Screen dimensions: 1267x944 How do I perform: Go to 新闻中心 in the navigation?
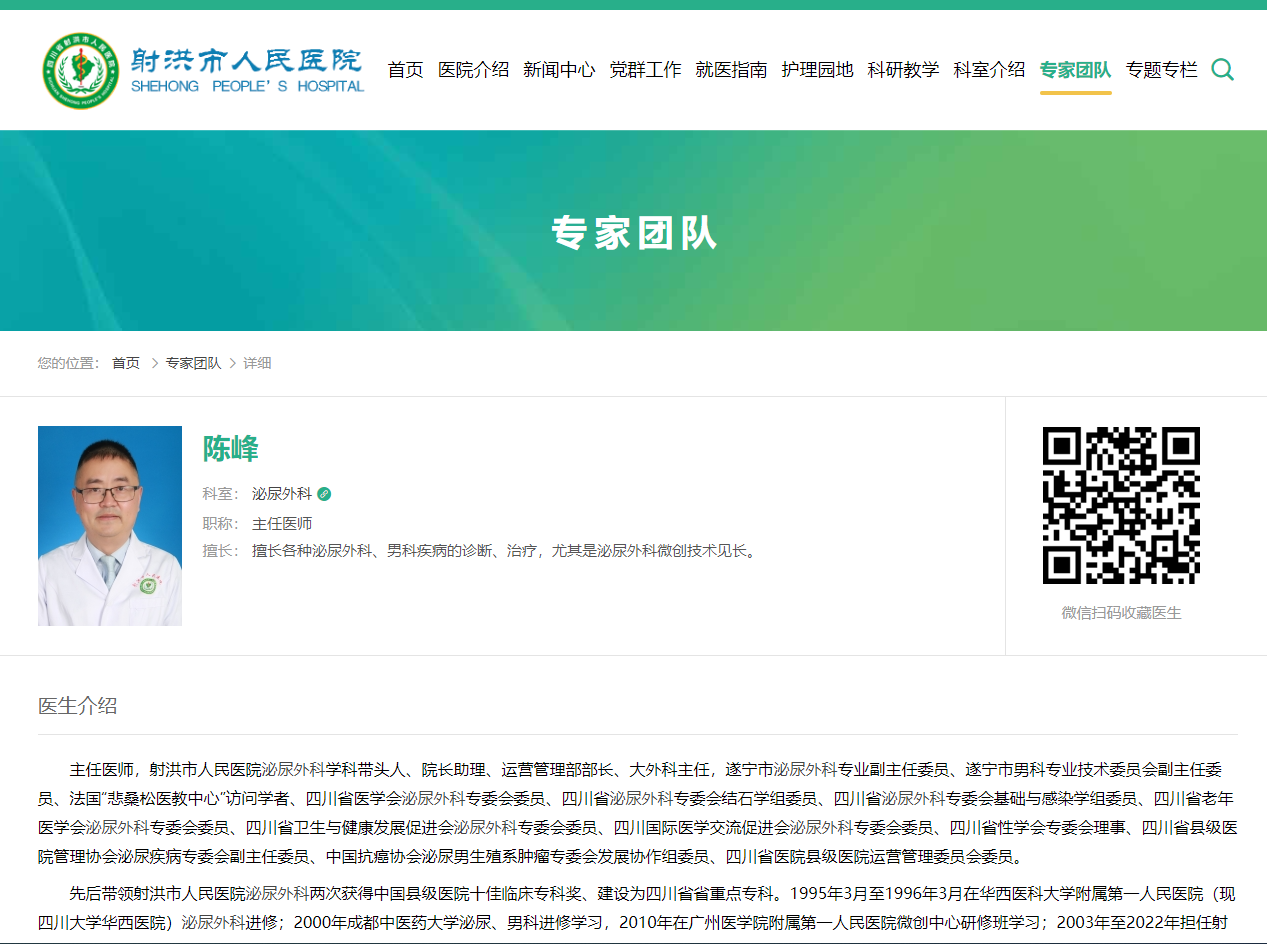tap(559, 70)
